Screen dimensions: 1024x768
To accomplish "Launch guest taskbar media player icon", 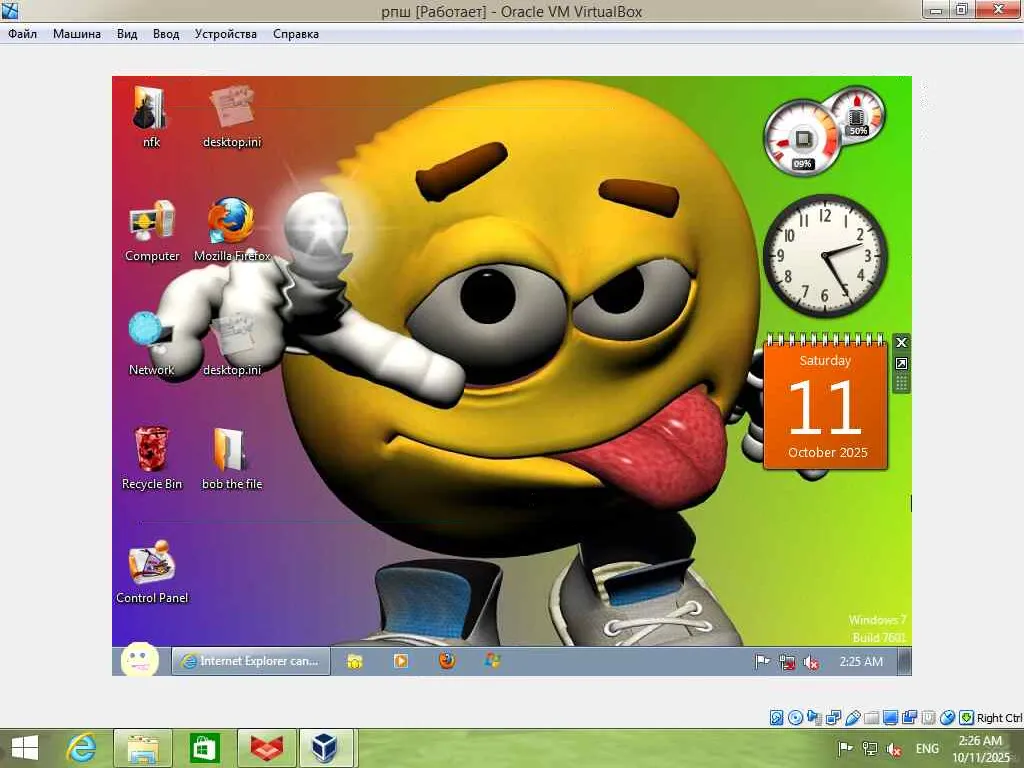I will click(x=400, y=661).
